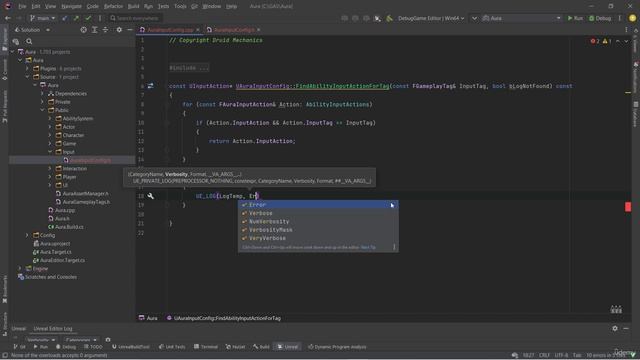Image resolution: width=640 pixels, height=360 pixels.
Task: Click the Git update project icon
Action: tap(64, 18)
